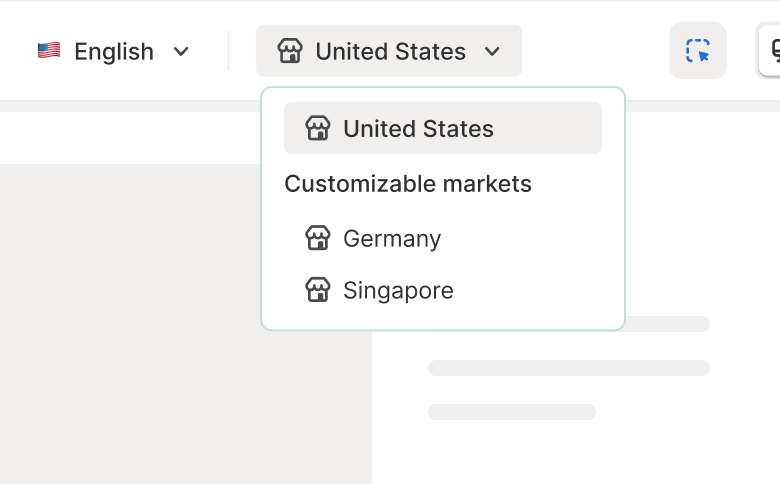Toggle the inspector selection tool icon
Viewport: 780px width, 484px height.
click(697, 50)
